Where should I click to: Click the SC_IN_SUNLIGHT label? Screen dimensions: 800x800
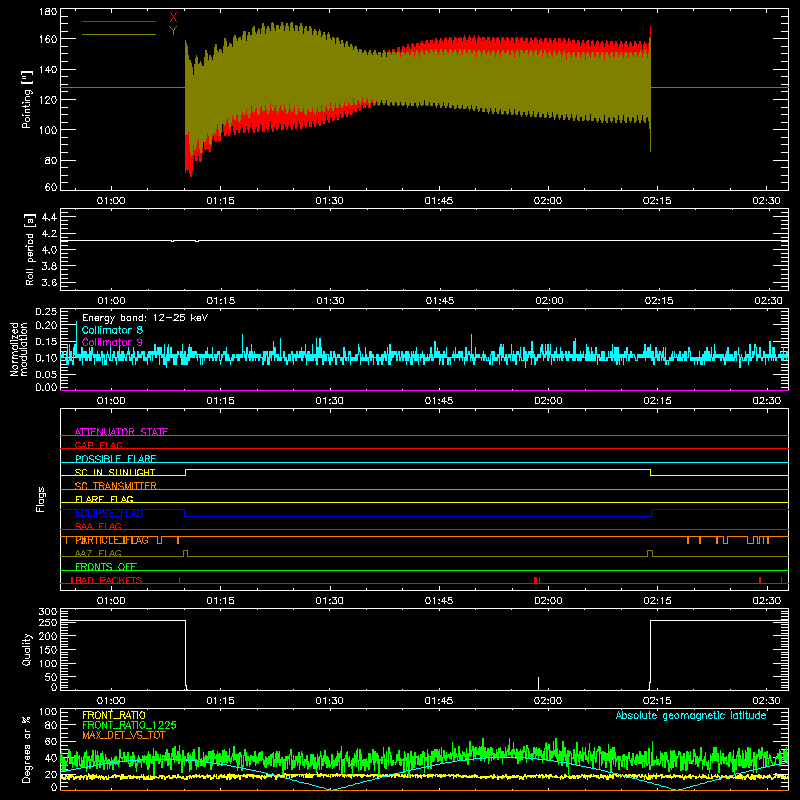(x=115, y=472)
